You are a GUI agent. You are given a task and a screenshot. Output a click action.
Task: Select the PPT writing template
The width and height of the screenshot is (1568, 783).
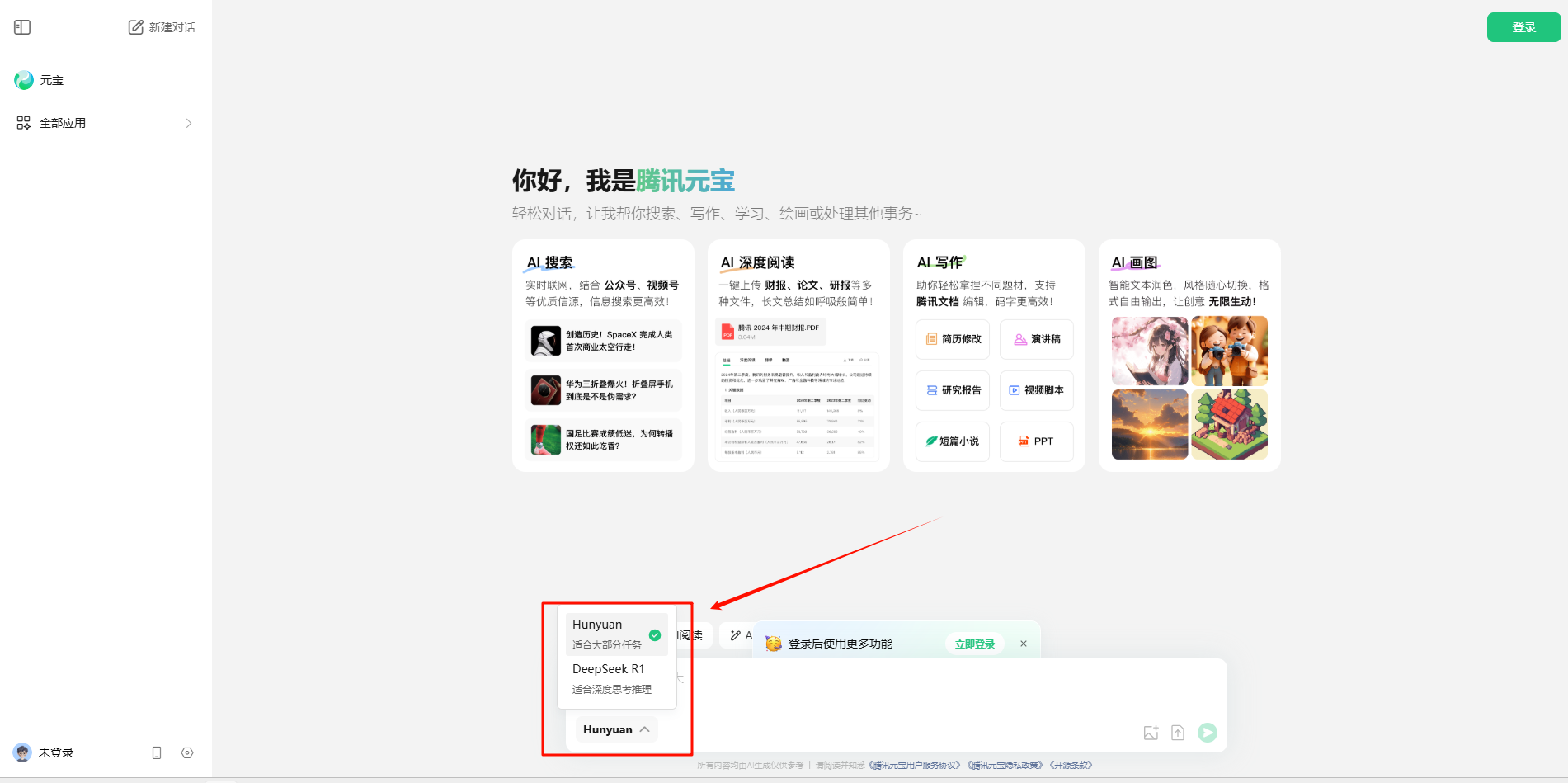(x=1037, y=441)
